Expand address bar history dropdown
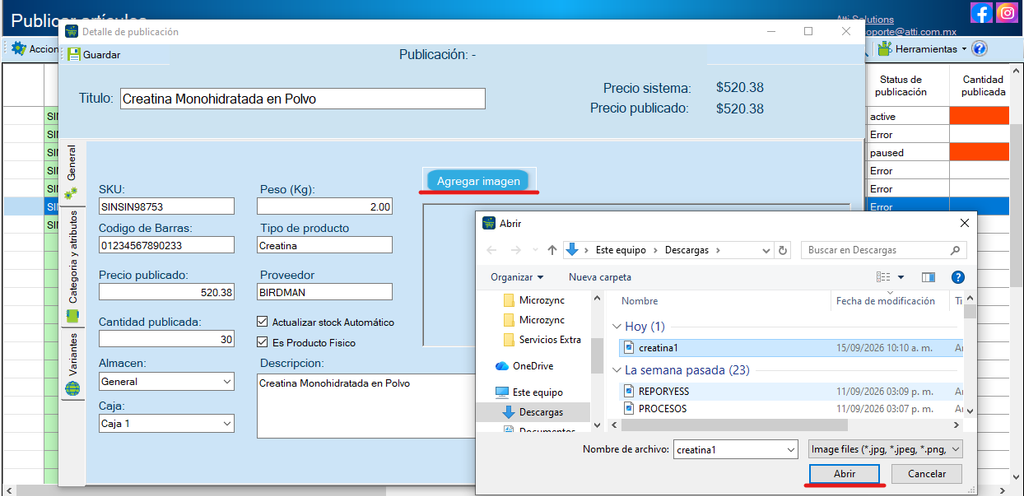Viewport: 1024px width, 496px height. (x=766, y=250)
